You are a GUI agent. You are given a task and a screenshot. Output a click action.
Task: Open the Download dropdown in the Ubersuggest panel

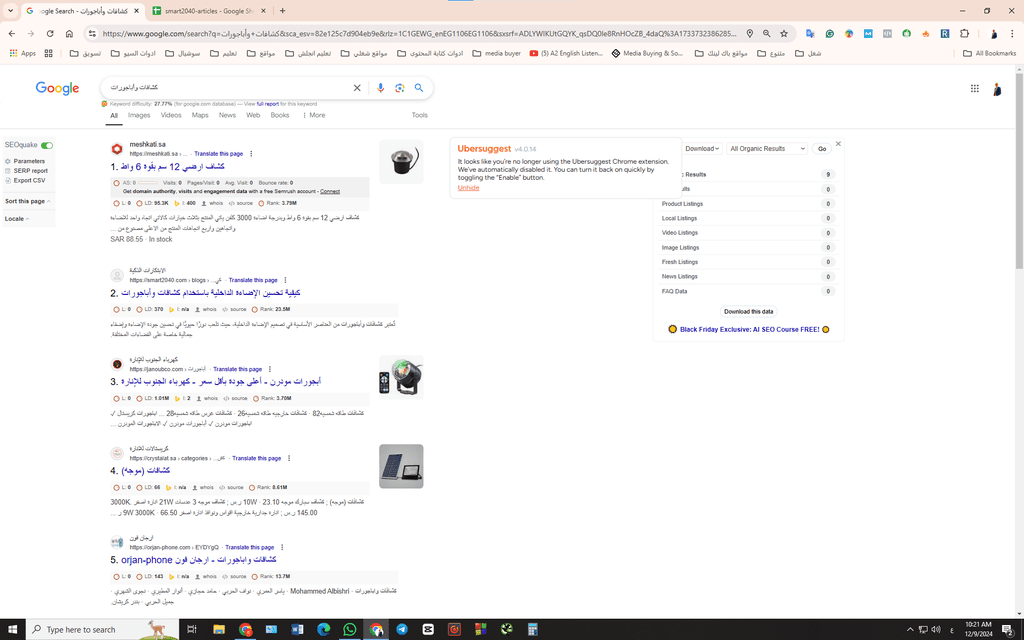pyautogui.click(x=702, y=149)
